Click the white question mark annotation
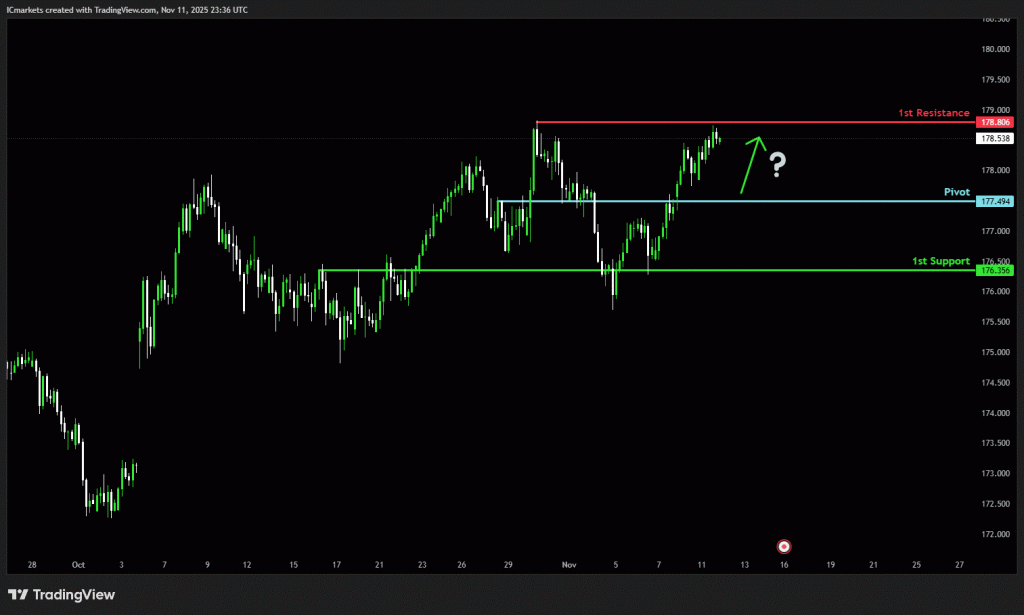 point(777,165)
